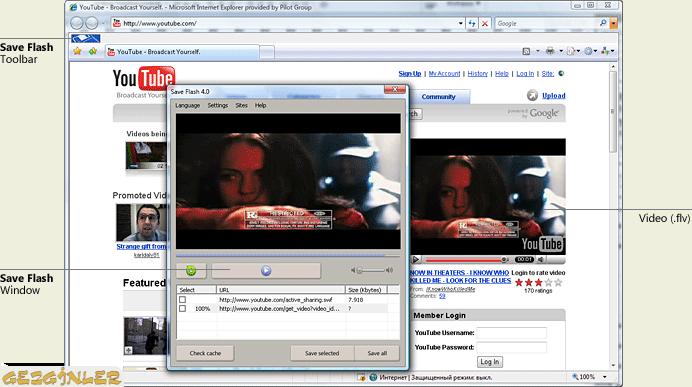Click Save Flash volume high speaker icon
Viewport: 692px width, 387px height.
point(389,270)
